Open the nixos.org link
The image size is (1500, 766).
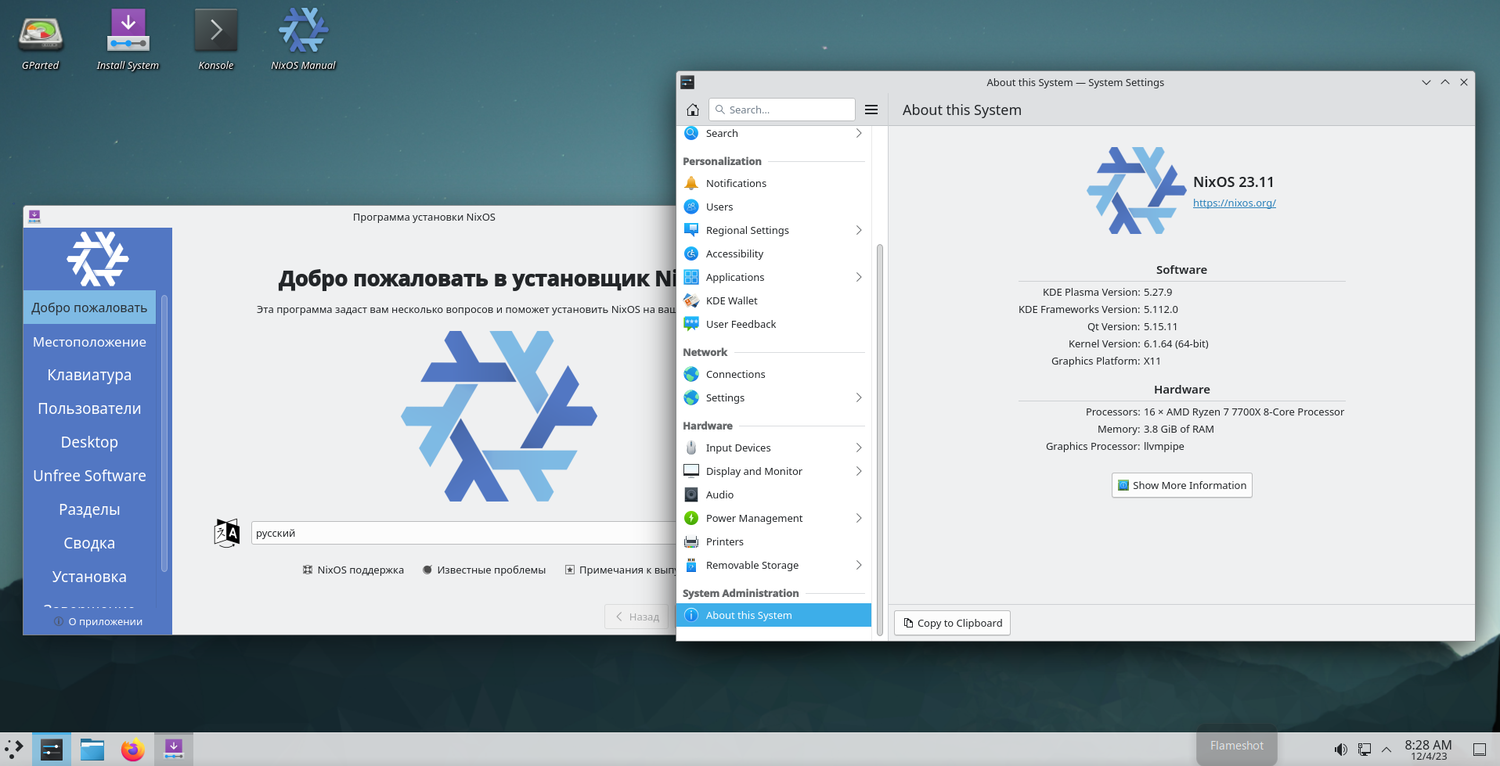1234,203
